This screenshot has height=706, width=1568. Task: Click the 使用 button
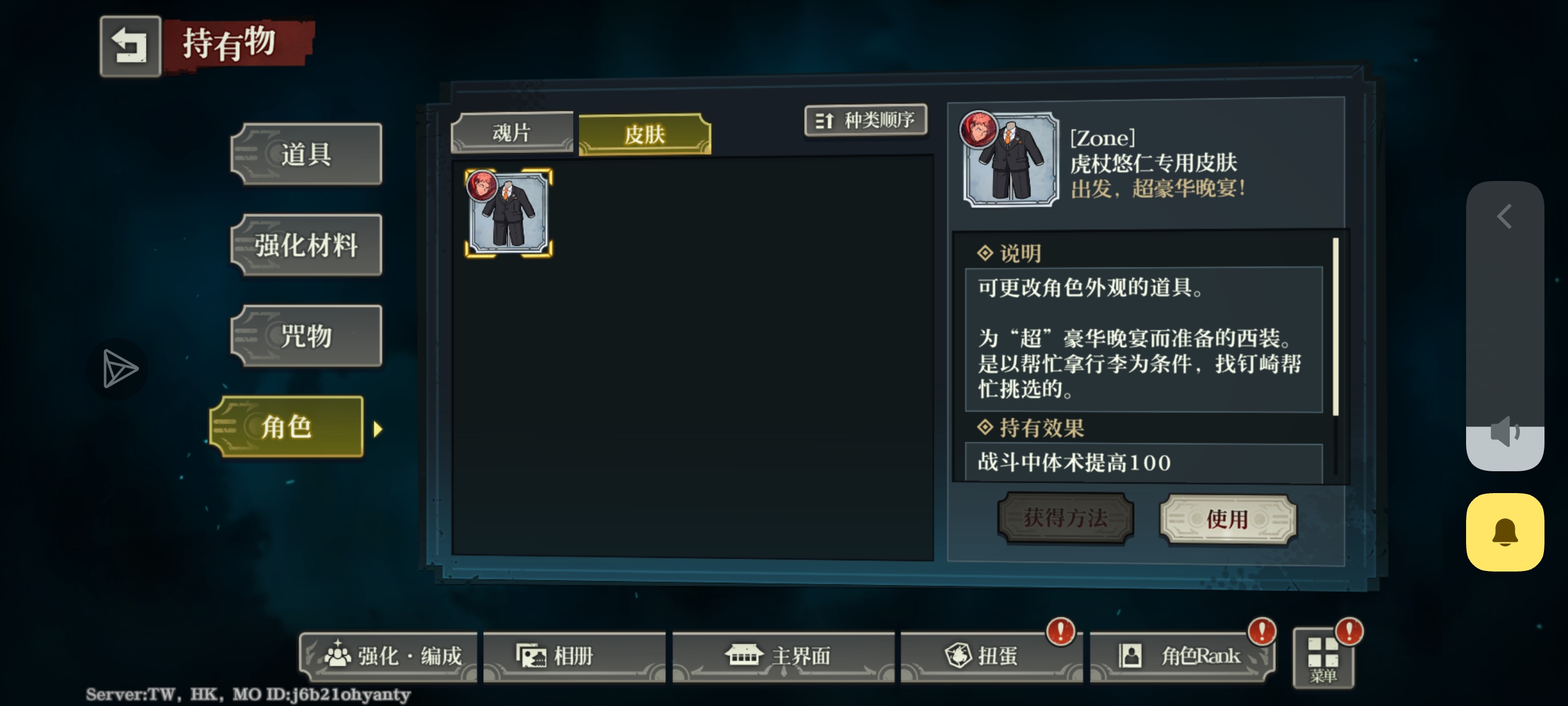tap(1228, 519)
